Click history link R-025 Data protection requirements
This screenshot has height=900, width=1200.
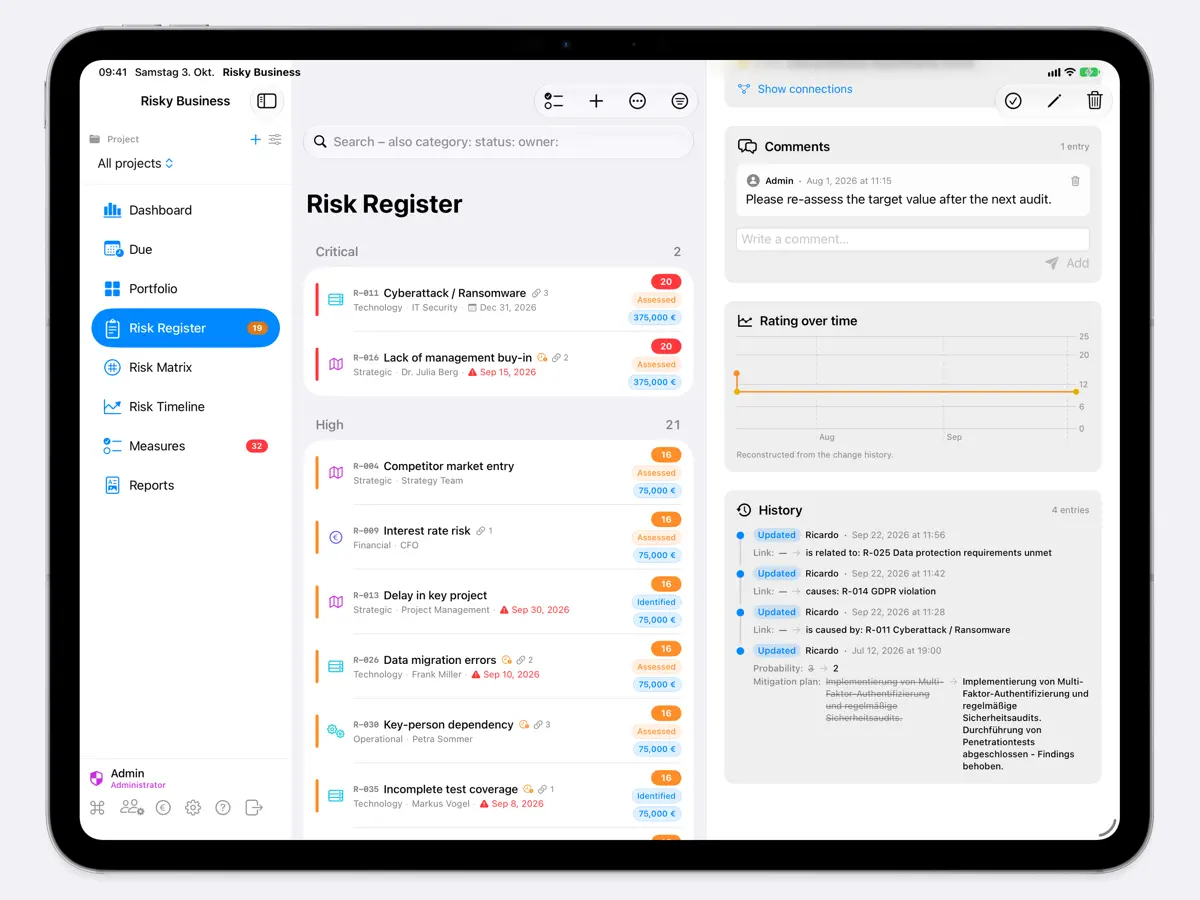pos(929,553)
